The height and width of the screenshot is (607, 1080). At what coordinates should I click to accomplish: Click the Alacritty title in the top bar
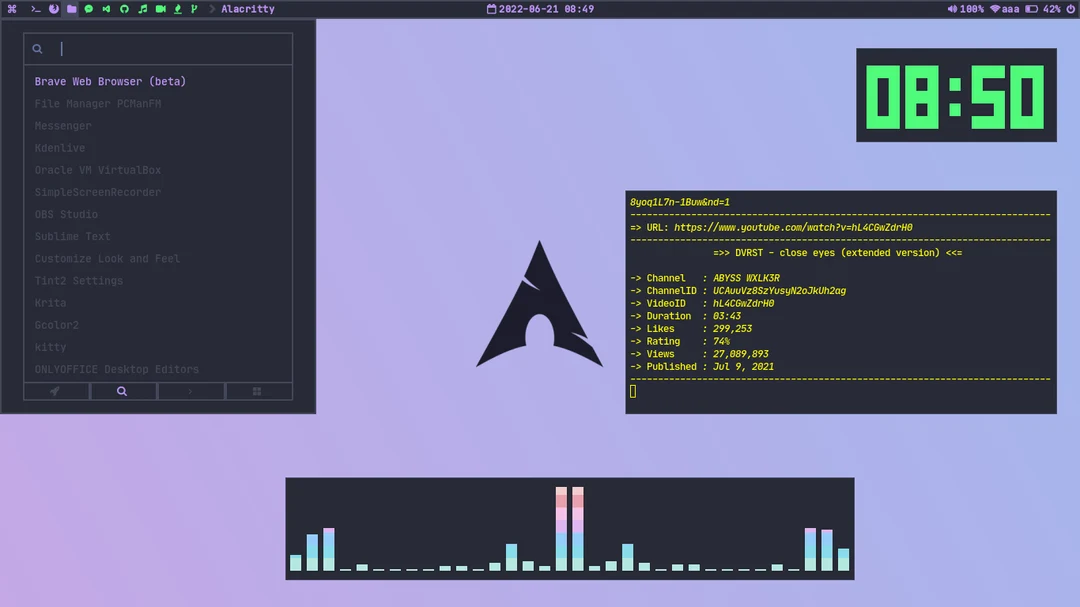coord(247,9)
